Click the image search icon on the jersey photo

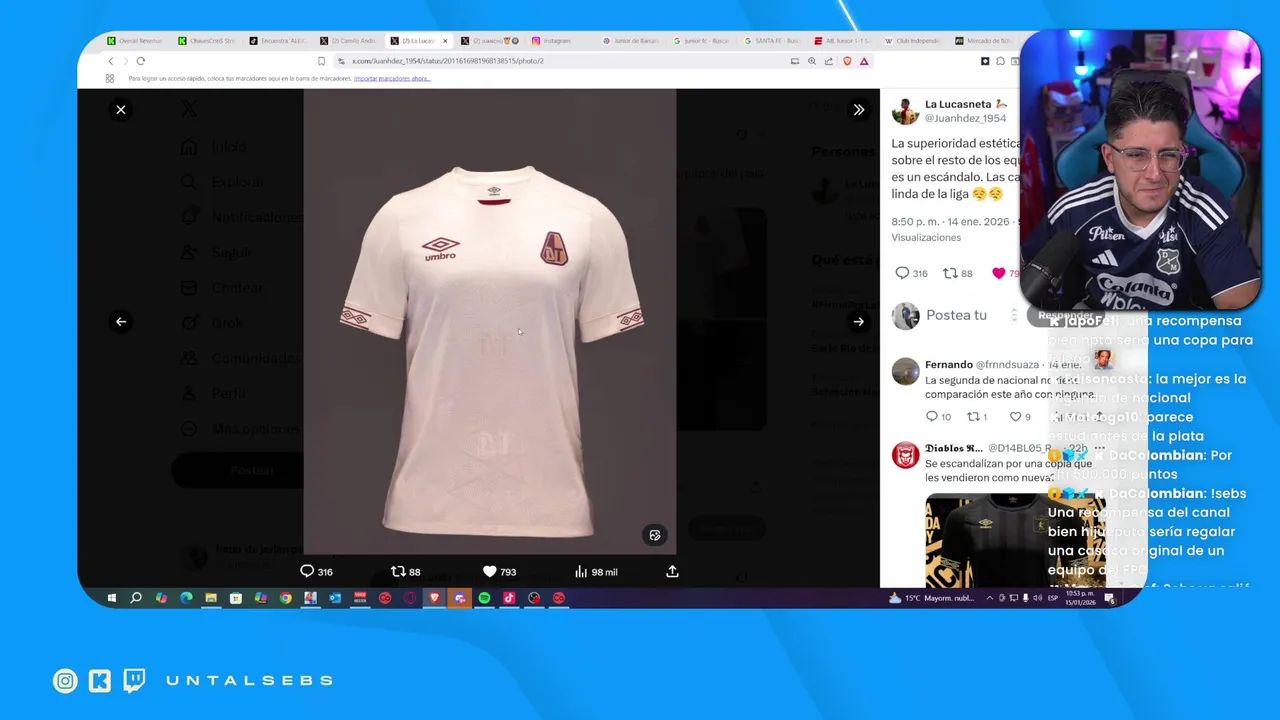pos(655,535)
